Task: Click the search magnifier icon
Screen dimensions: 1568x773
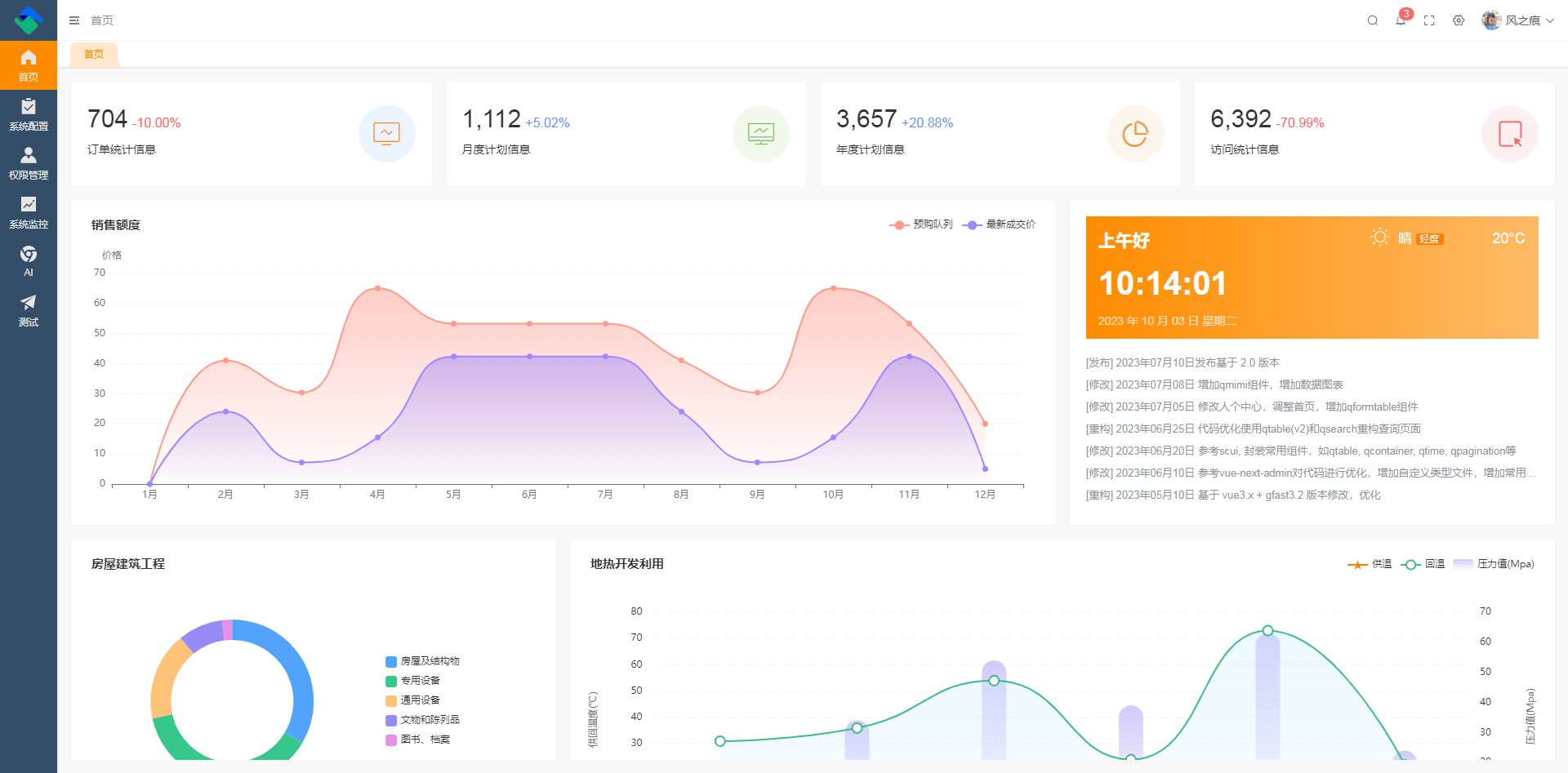Action: click(x=1373, y=20)
